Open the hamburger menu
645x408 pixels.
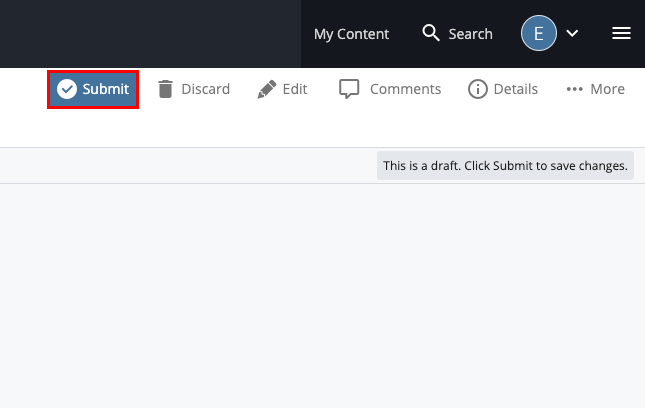[x=621, y=33]
